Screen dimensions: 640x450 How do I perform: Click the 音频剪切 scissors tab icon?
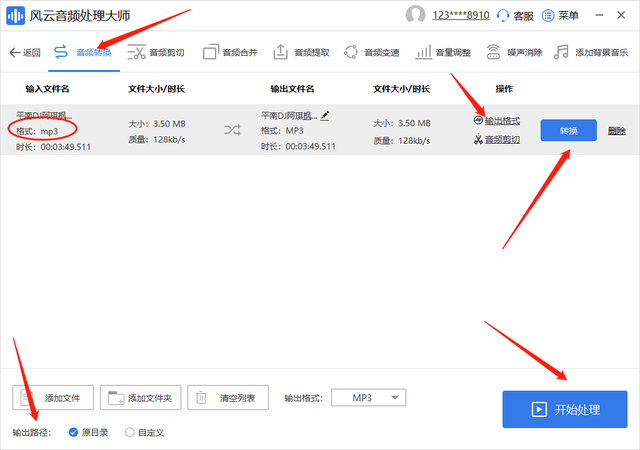[x=136, y=52]
